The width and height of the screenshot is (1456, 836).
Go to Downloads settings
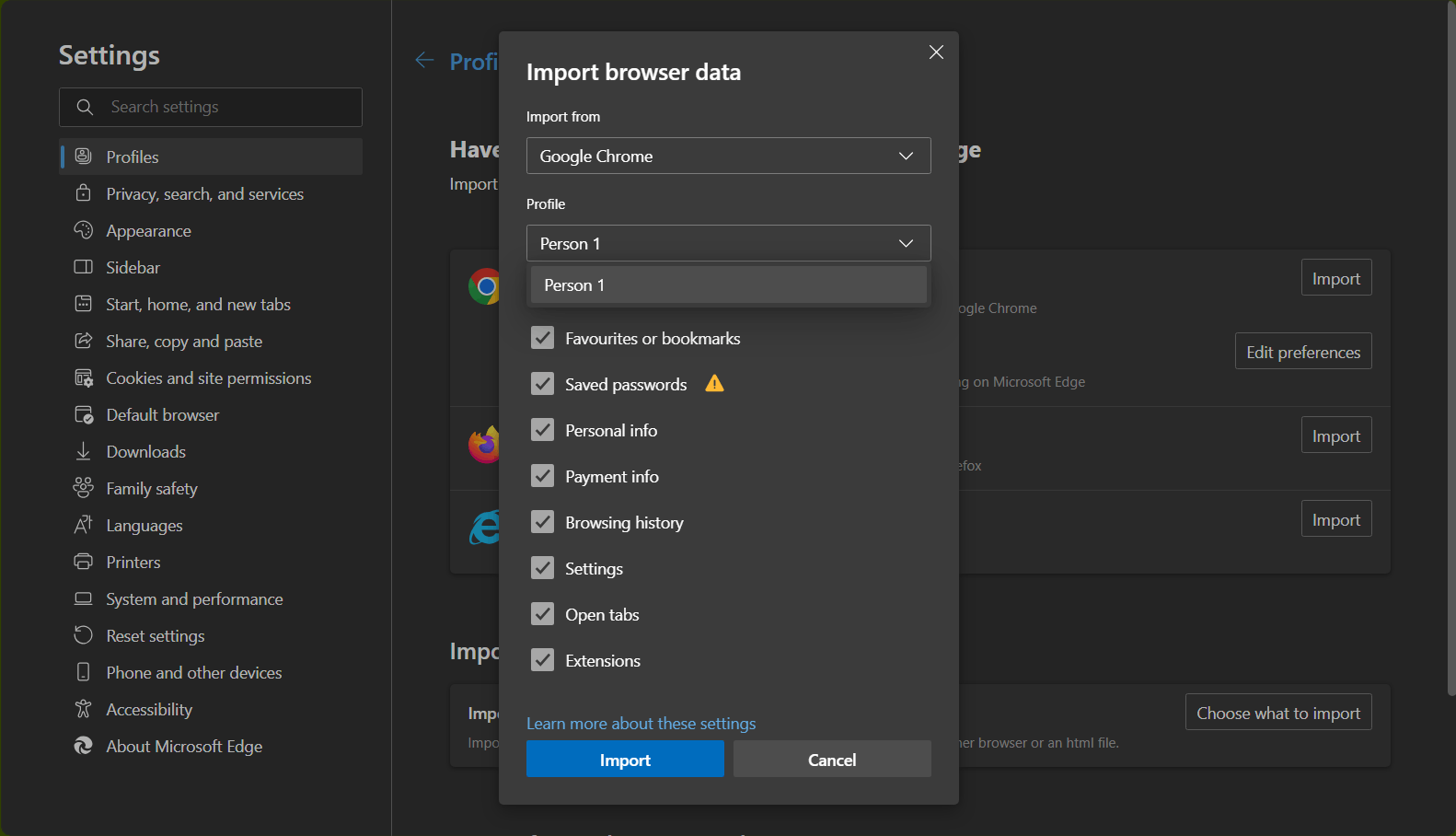point(211,451)
